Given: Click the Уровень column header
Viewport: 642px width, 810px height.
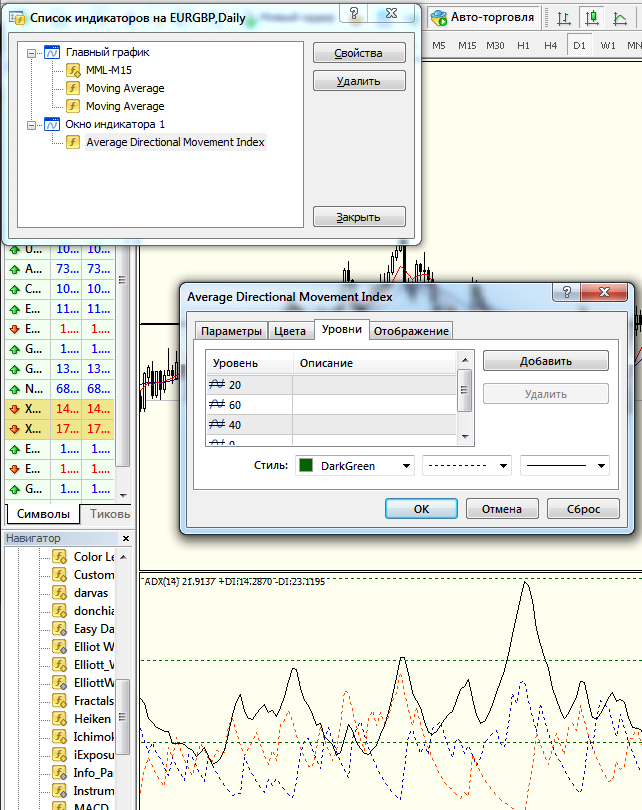Looking at the screenshot, I should tap(249, 363).
